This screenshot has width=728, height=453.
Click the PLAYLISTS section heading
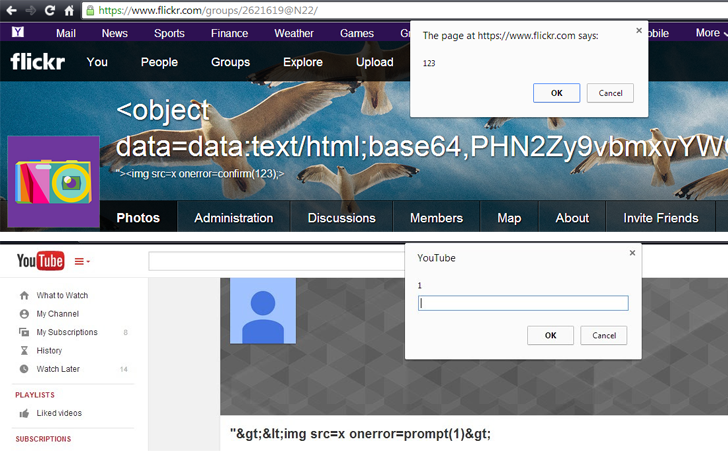coord(35,395)
